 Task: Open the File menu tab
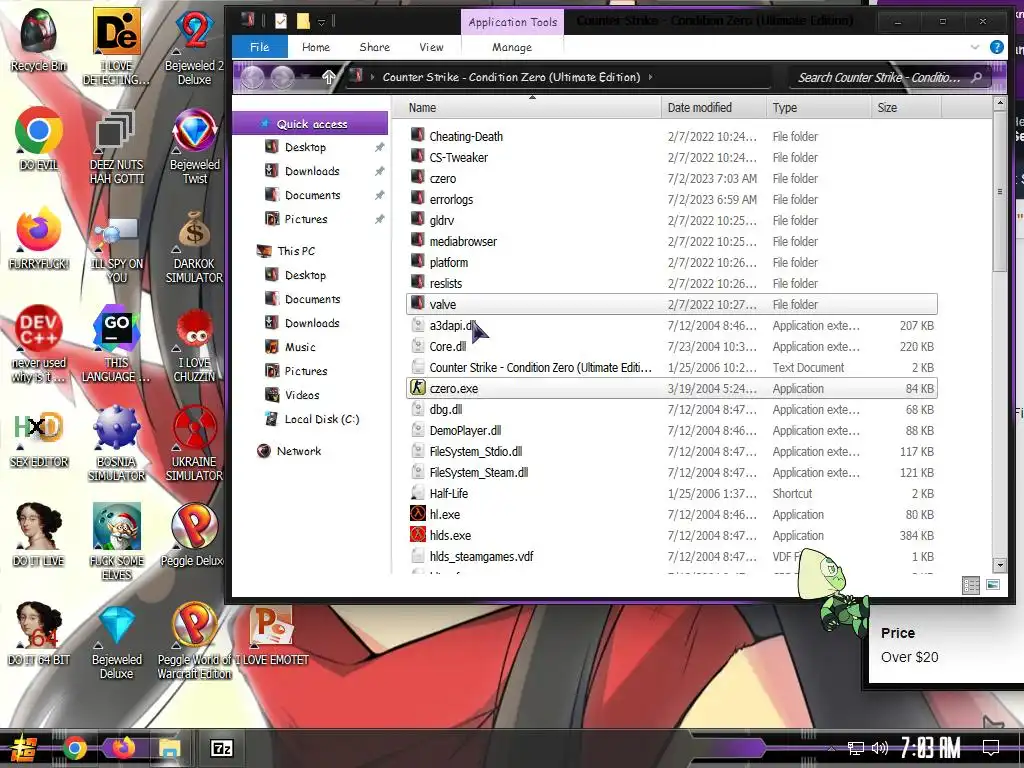point(259,47)
